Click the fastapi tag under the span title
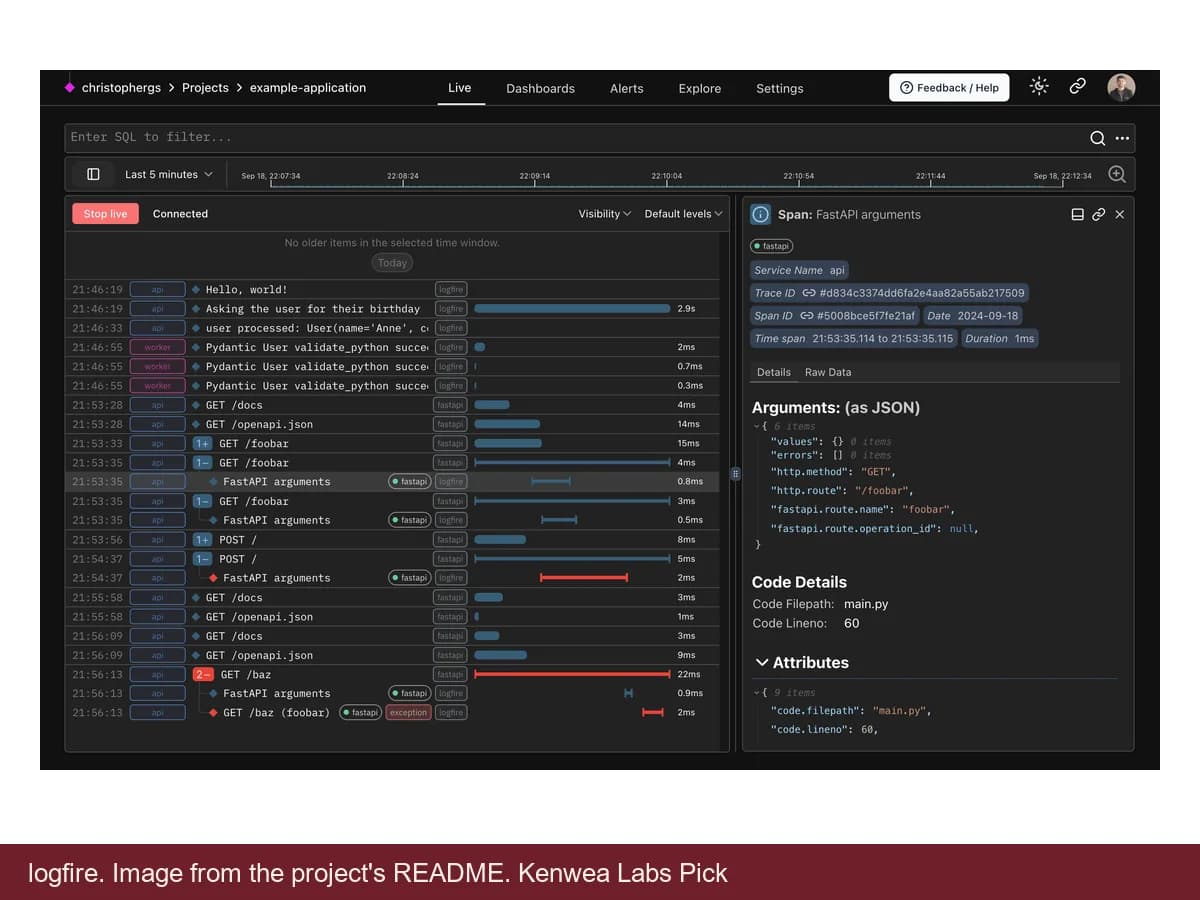Viewport: 1200px width, 900px height. [772, 246]
